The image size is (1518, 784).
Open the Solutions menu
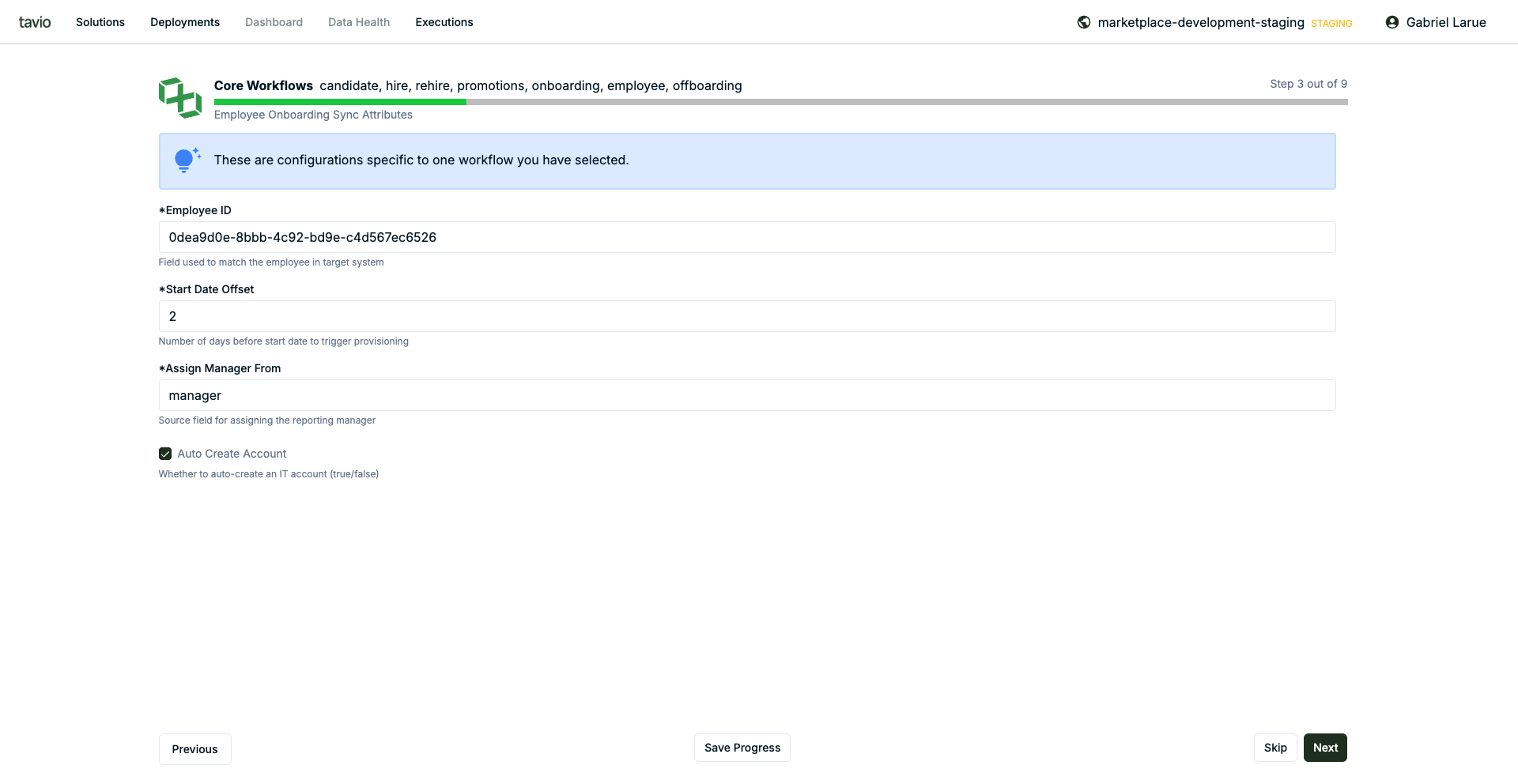100,22
